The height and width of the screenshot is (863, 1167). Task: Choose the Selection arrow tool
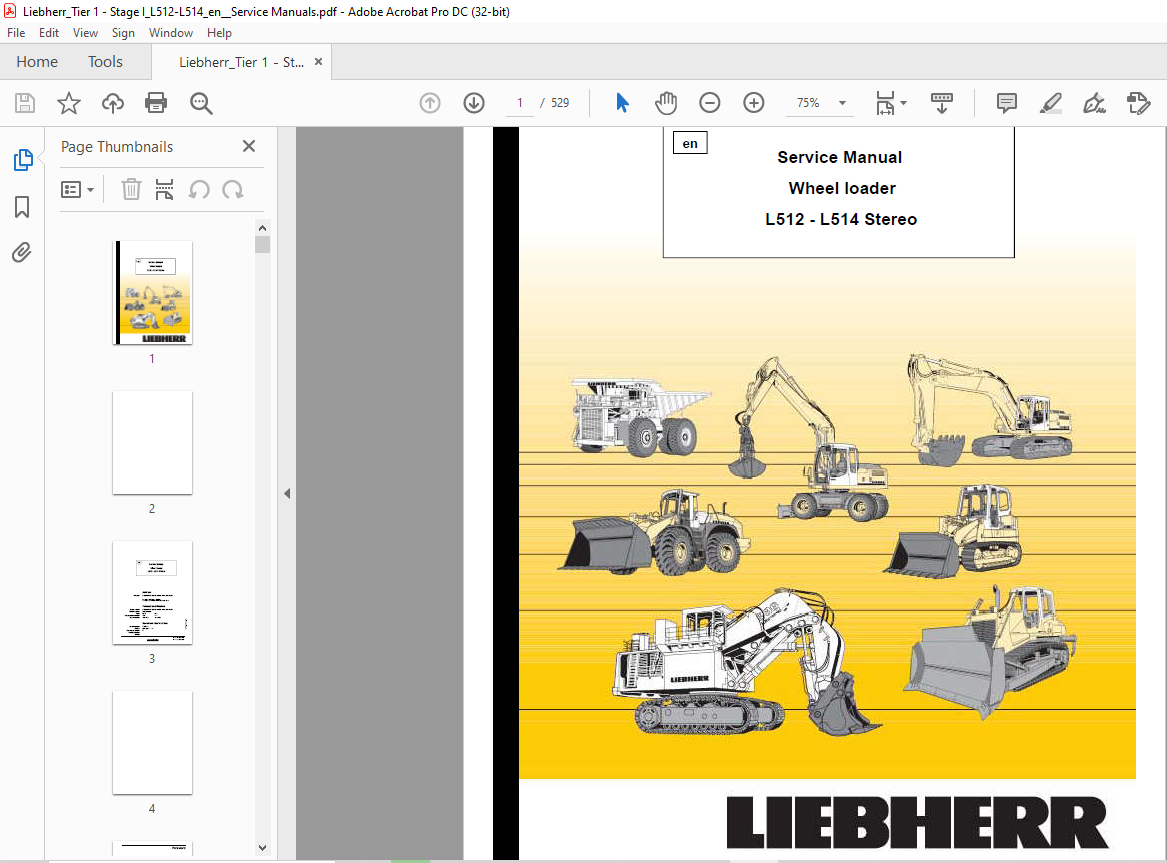click(x=622, y=103)
